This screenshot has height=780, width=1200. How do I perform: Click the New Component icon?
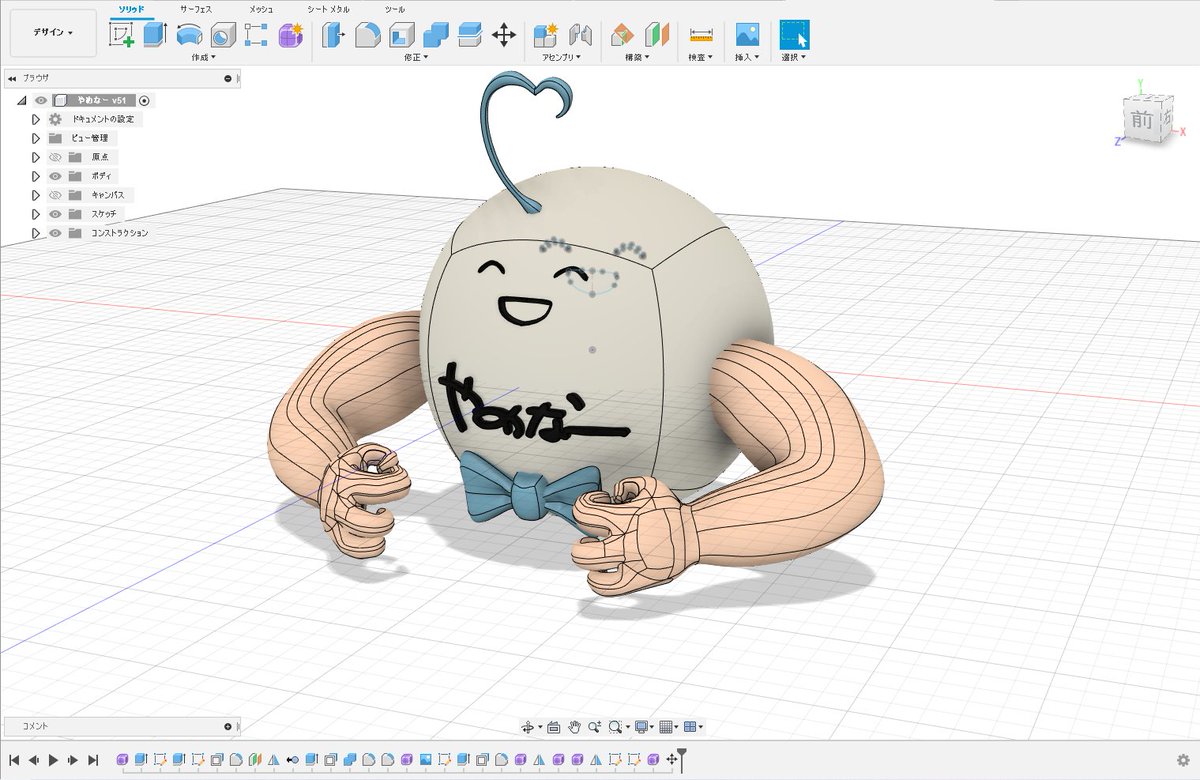click(546, 36)
